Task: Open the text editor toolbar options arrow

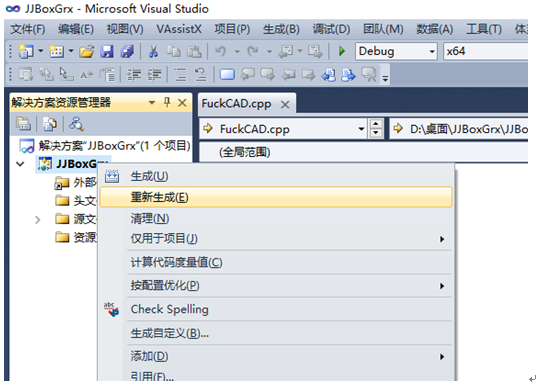Action: tap(385, 78)
